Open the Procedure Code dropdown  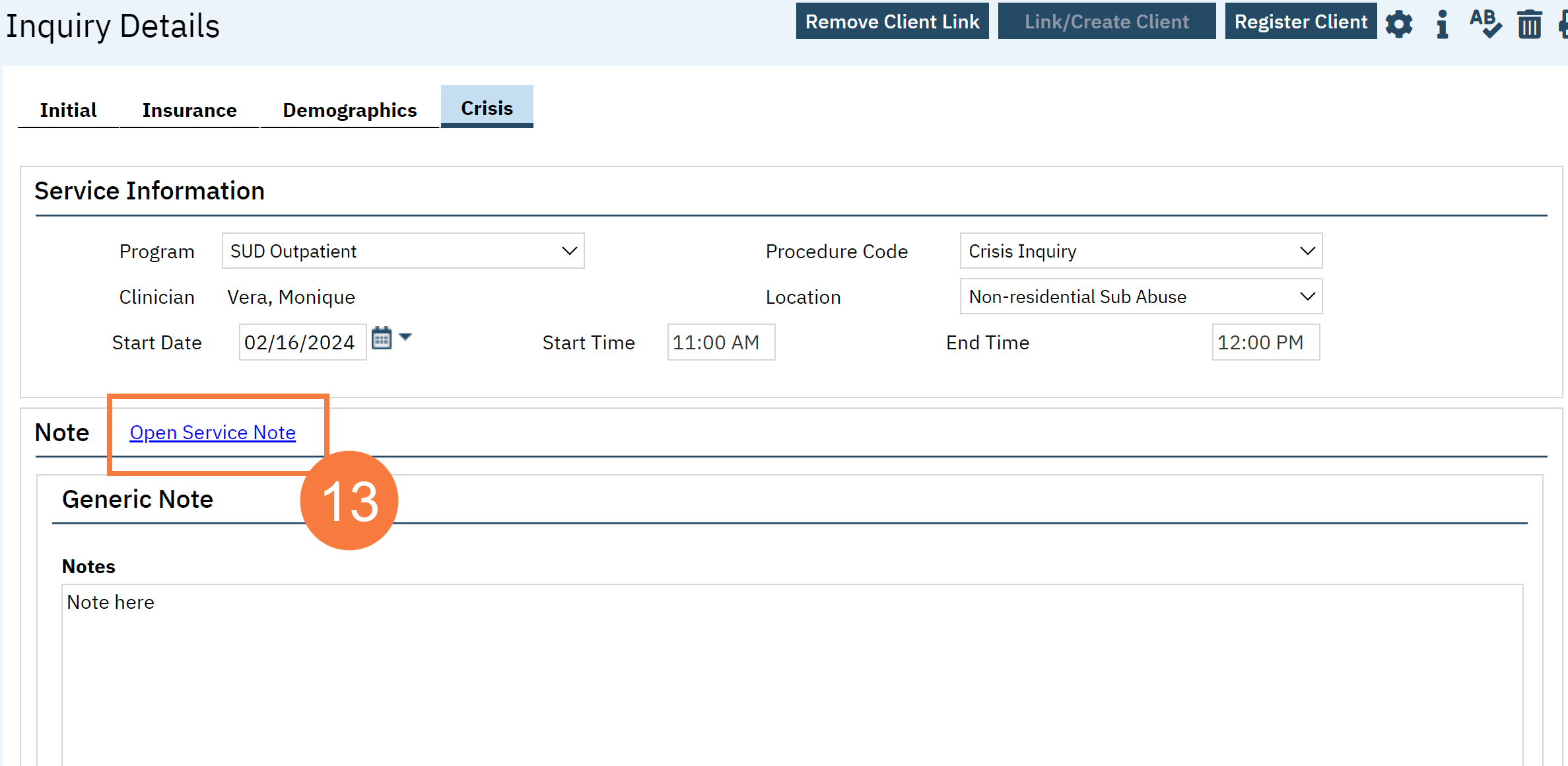pos(1140,251)
